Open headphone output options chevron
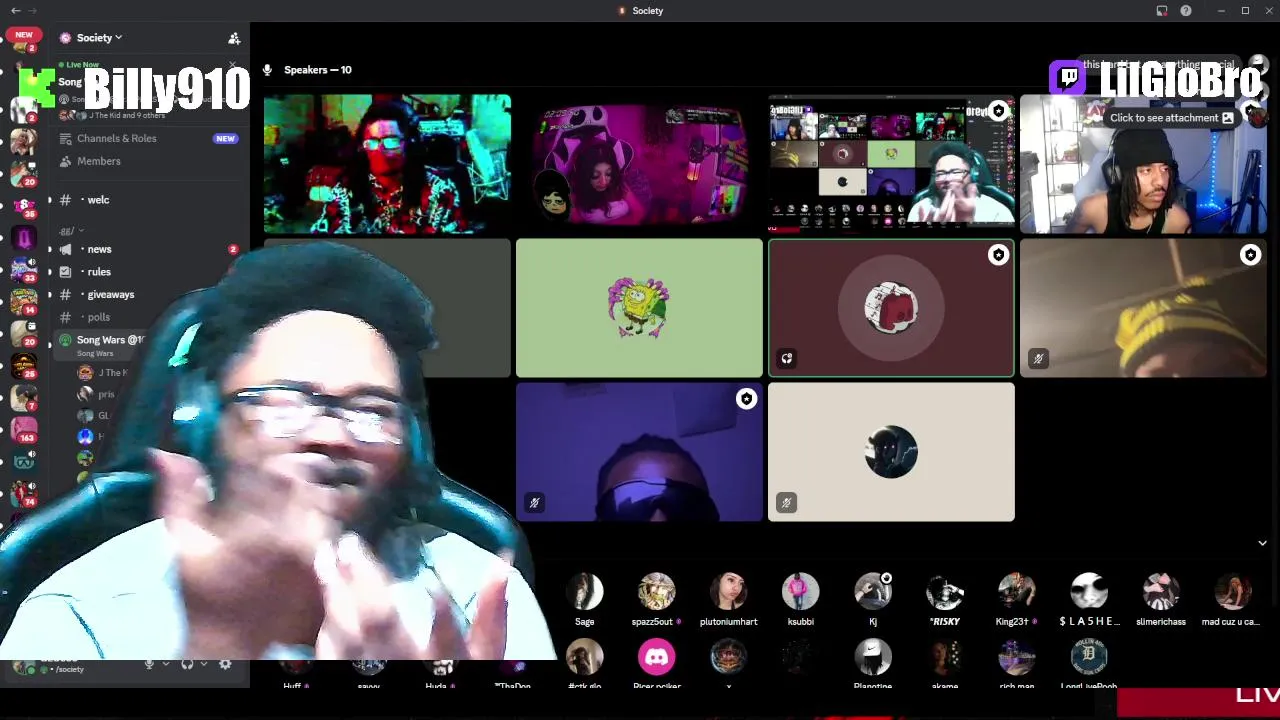The height and width of the screenshot is (720, 1280). click(203, 664)
